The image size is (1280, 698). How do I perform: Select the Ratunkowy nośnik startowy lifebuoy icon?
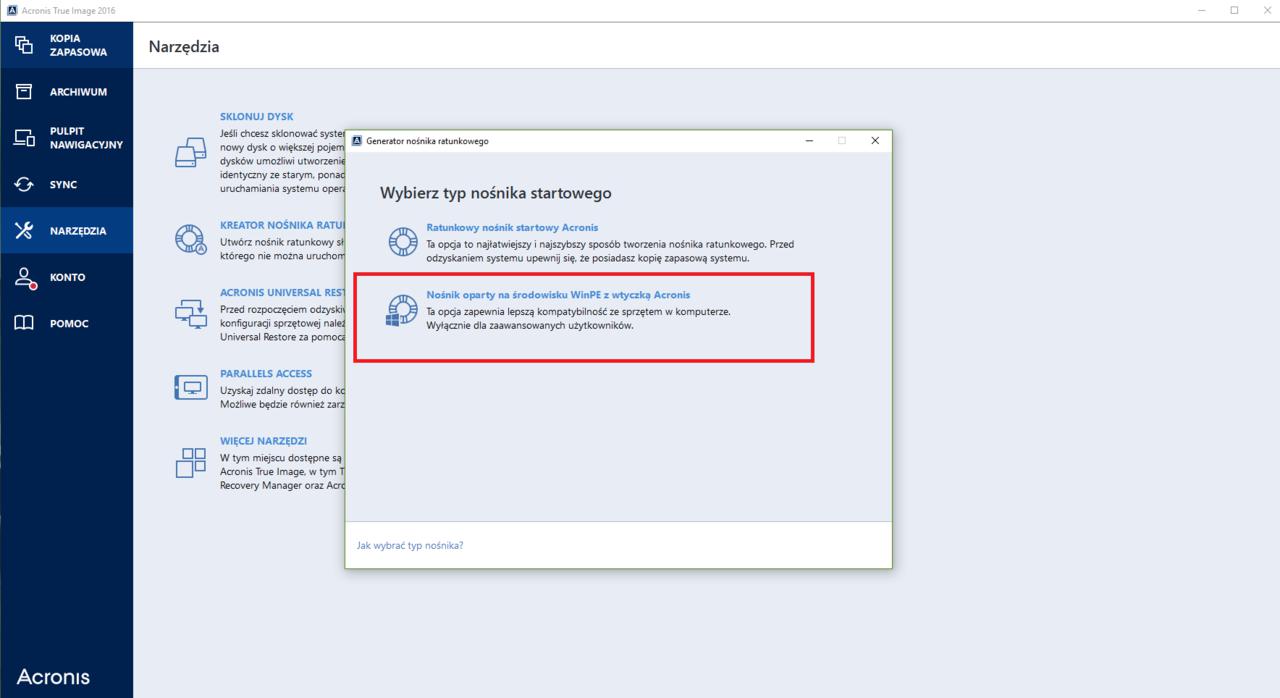pyautogui.click(x=402, y=242)
